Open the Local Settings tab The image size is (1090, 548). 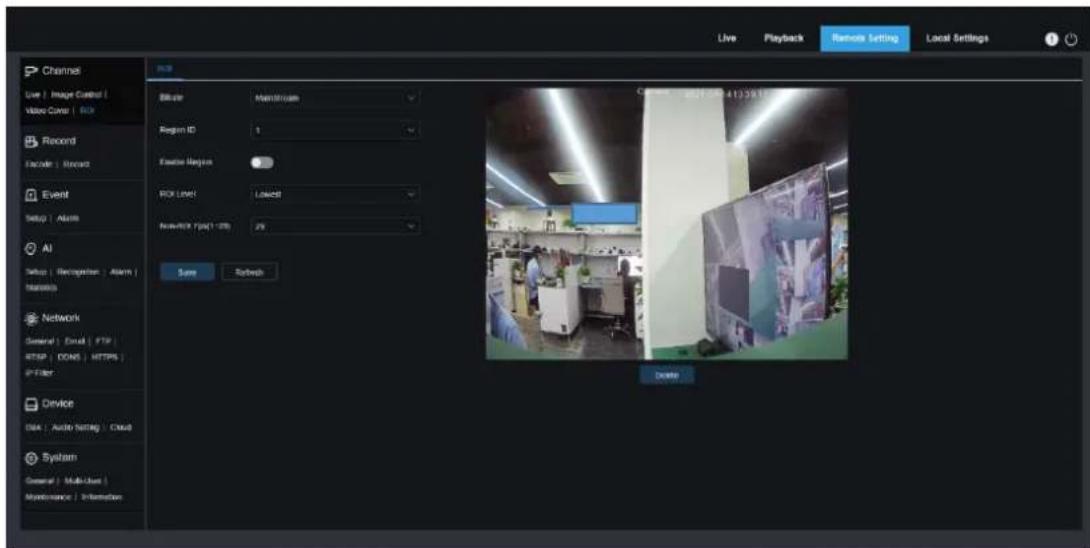pos(957,38)
